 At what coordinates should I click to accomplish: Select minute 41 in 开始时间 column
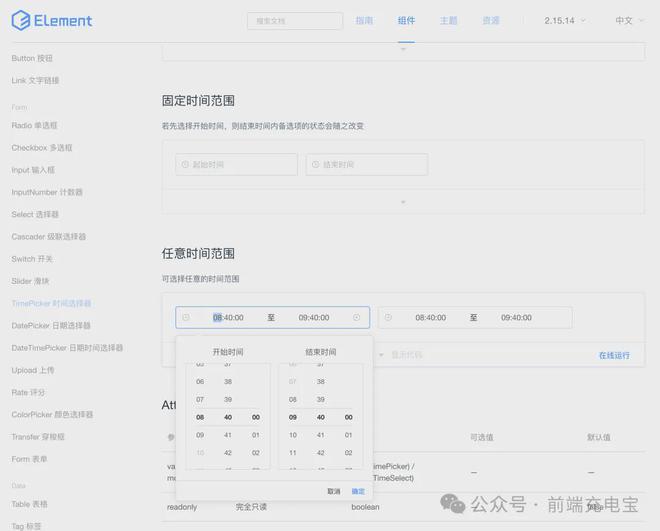click(228, 435)
